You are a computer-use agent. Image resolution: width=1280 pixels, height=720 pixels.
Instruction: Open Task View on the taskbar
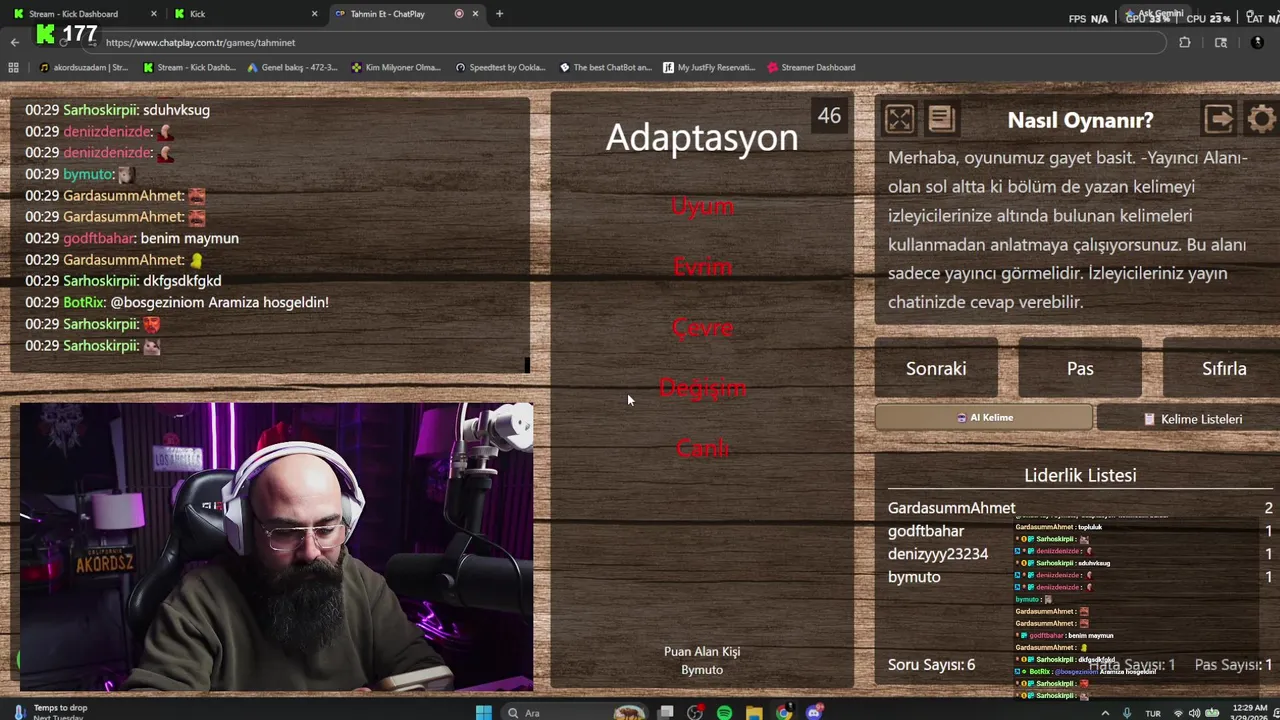[665, 713]
